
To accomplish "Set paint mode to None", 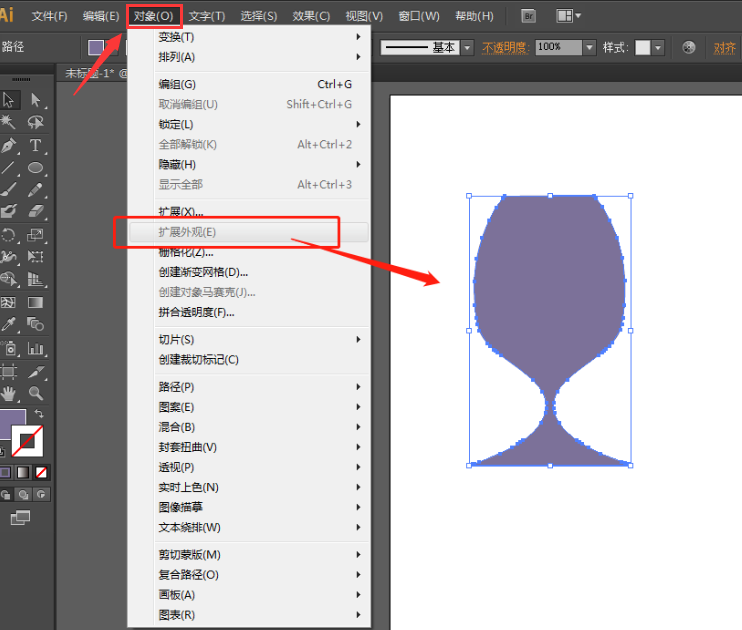I will pos(42,472).
